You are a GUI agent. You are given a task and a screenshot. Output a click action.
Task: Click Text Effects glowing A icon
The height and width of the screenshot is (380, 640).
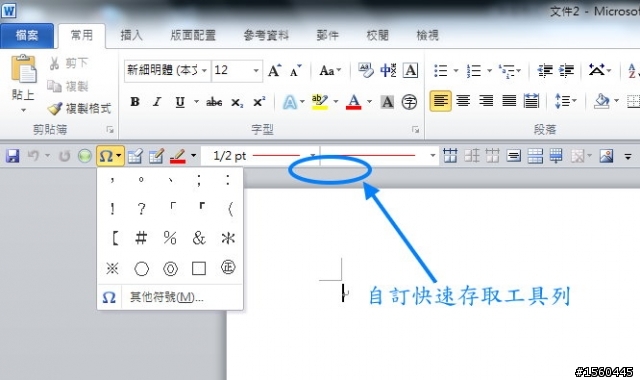pos(290,102)
